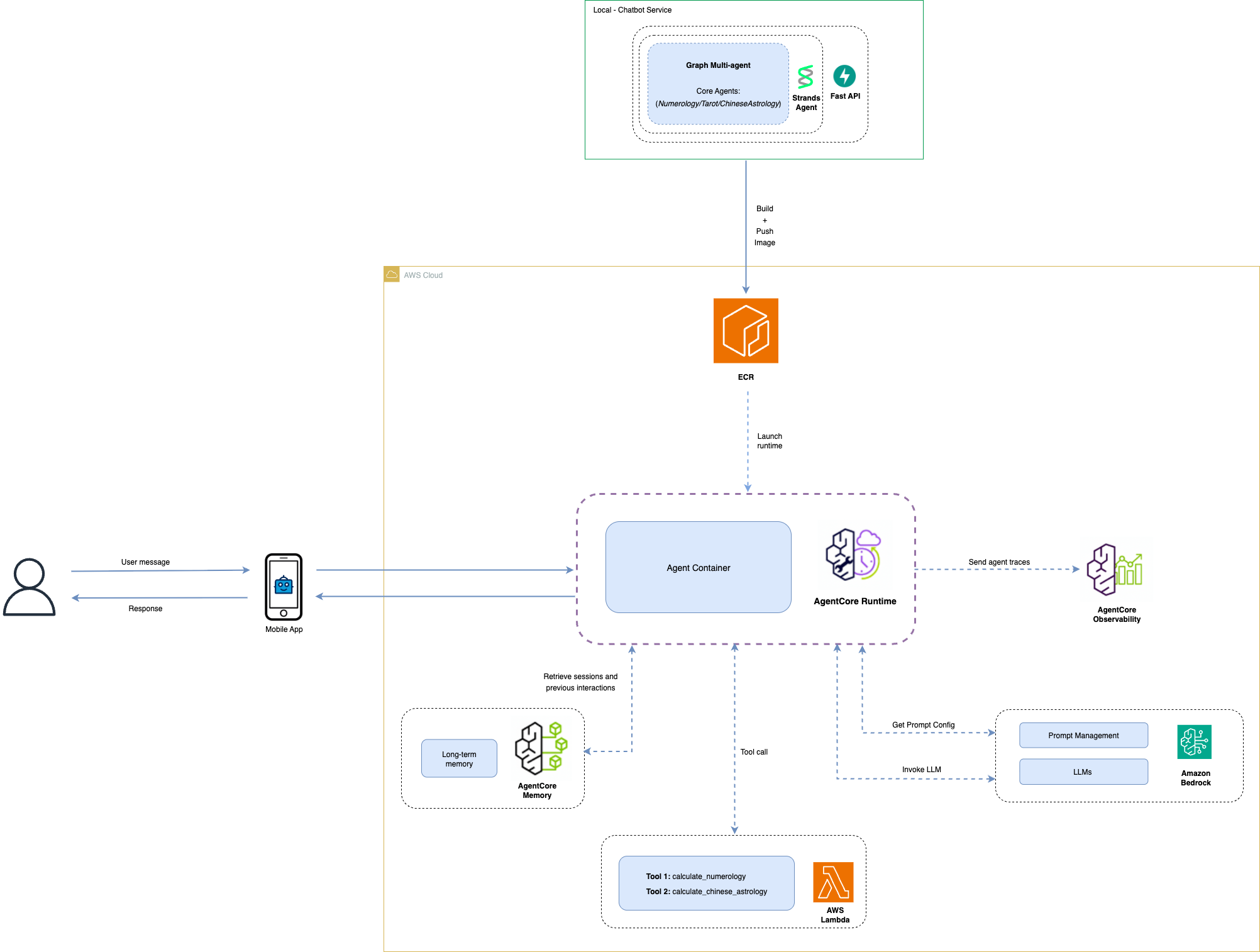This screenshot has width=1260, height=952.
Task: Click the orange ECR icon
Action: (746, 331)
